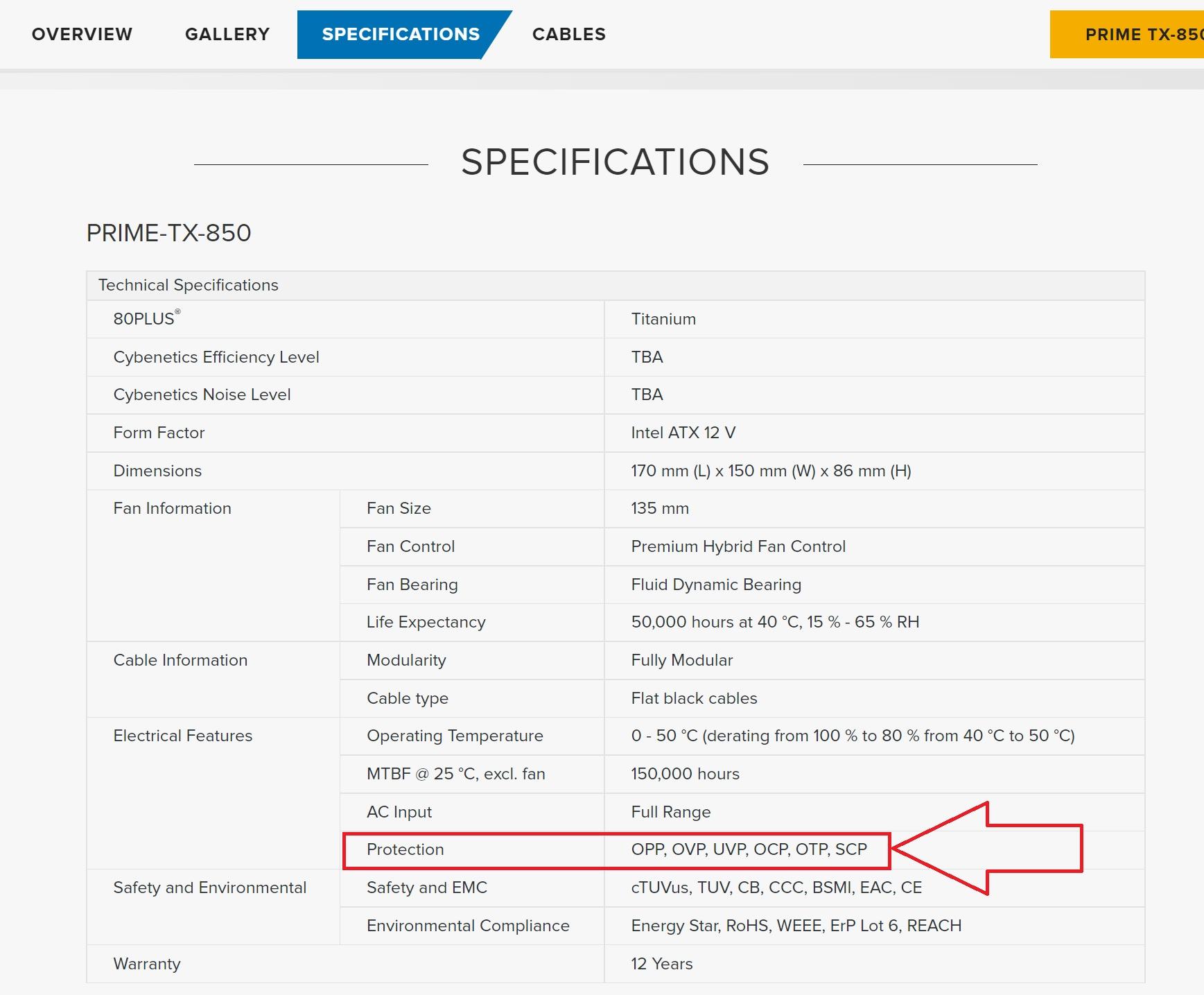Click the MTBF @ 25 °C label
Viewport: 1204px width, 995px height.
click(x=455, y=774)
